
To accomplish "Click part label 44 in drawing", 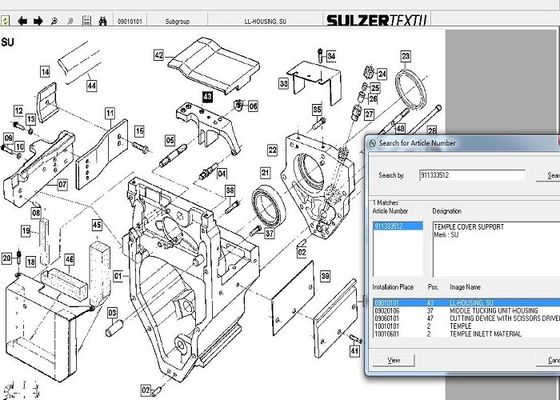I will click(92, 86).
